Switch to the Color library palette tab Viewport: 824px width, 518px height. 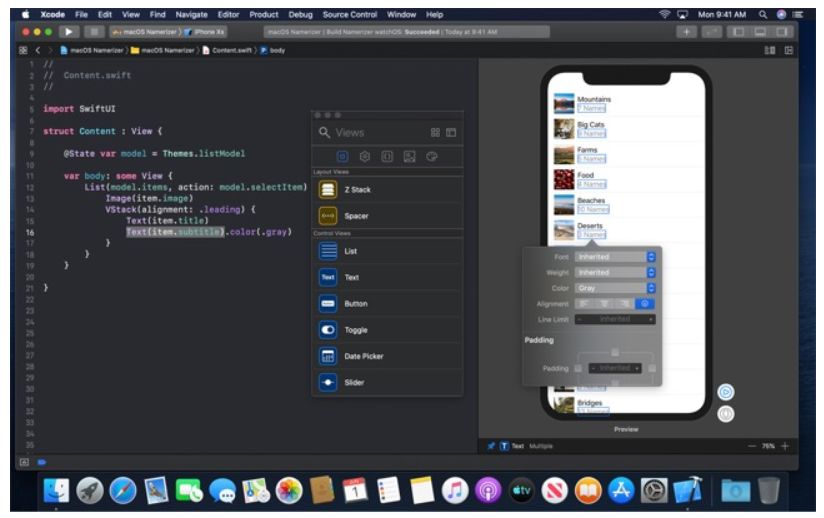(431, 157)
